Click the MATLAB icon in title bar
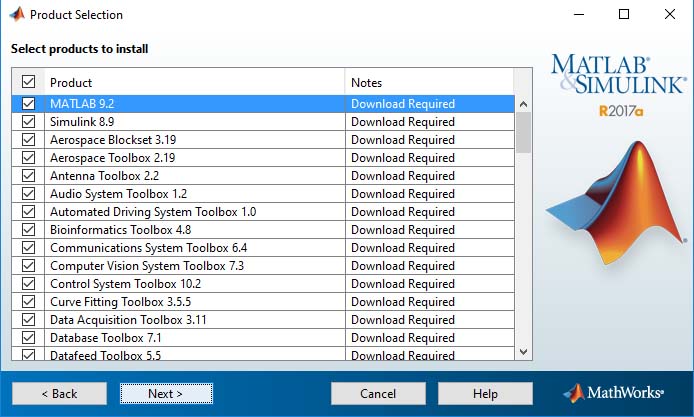This screenshot has width=694, height=417. [17, 14]
